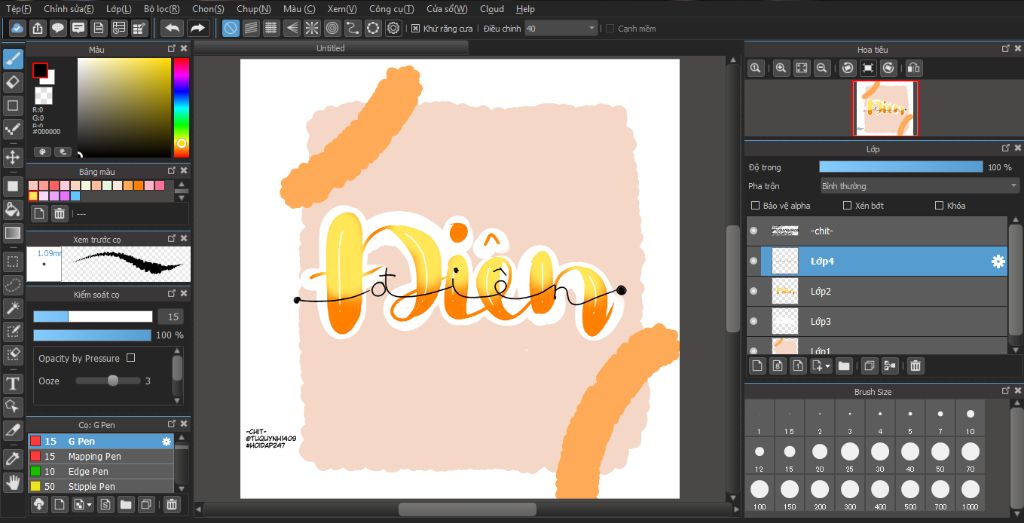The image size is (1024, 523).
Task: Select the Lớp3 layer
Action: click(x=877, y=321)
